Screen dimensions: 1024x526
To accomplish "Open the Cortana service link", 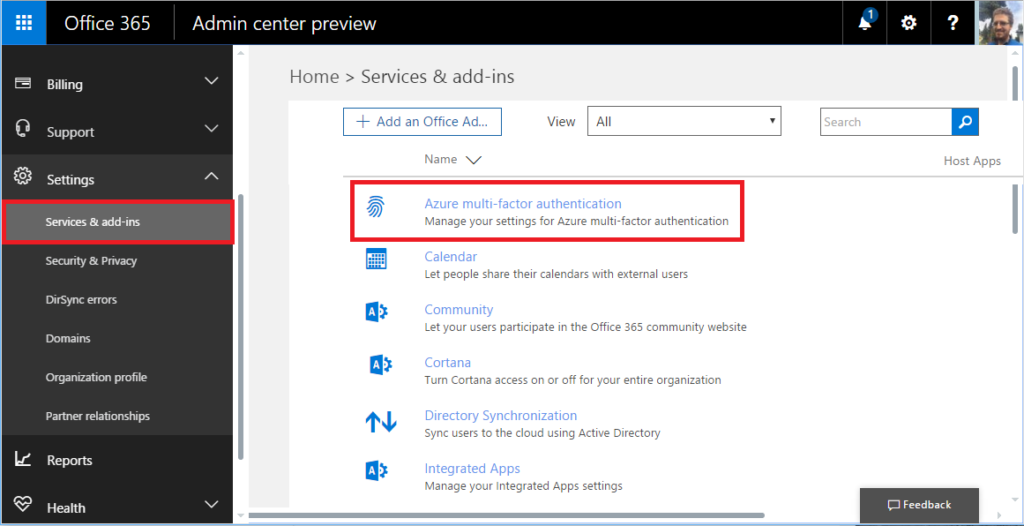I will (x=447, y=363).
